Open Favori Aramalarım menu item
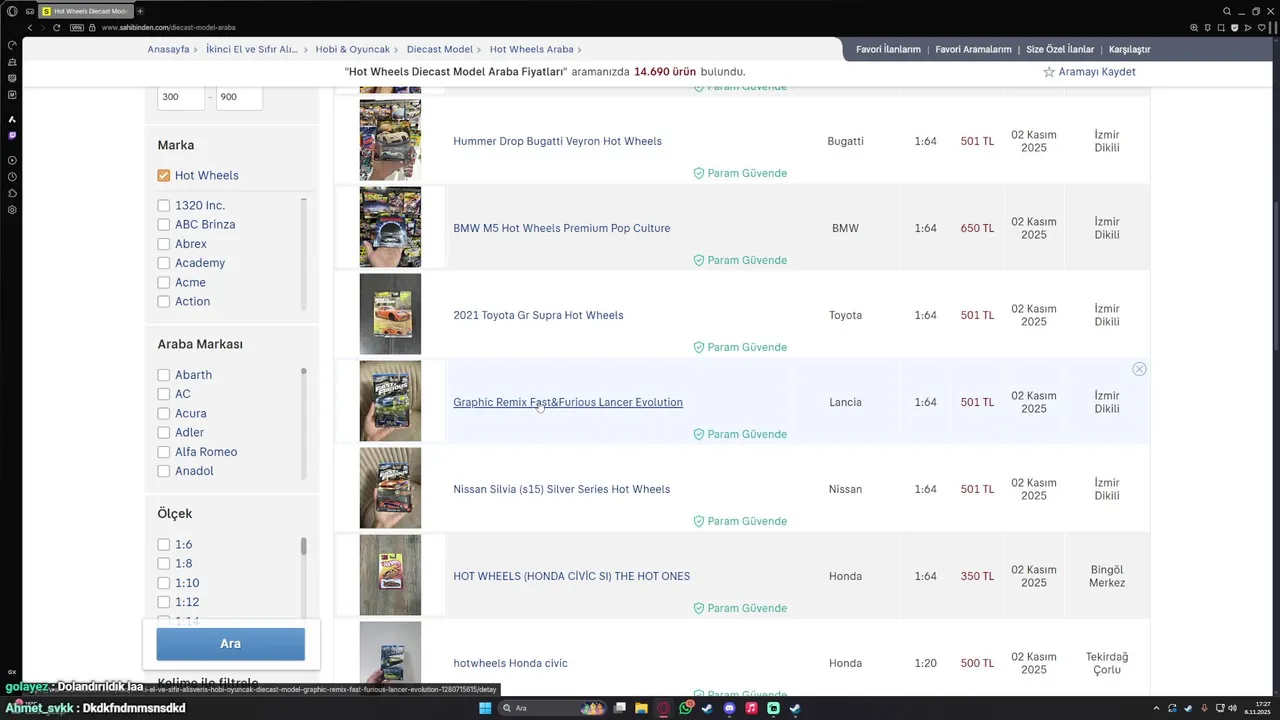 (x=973, y=49)
